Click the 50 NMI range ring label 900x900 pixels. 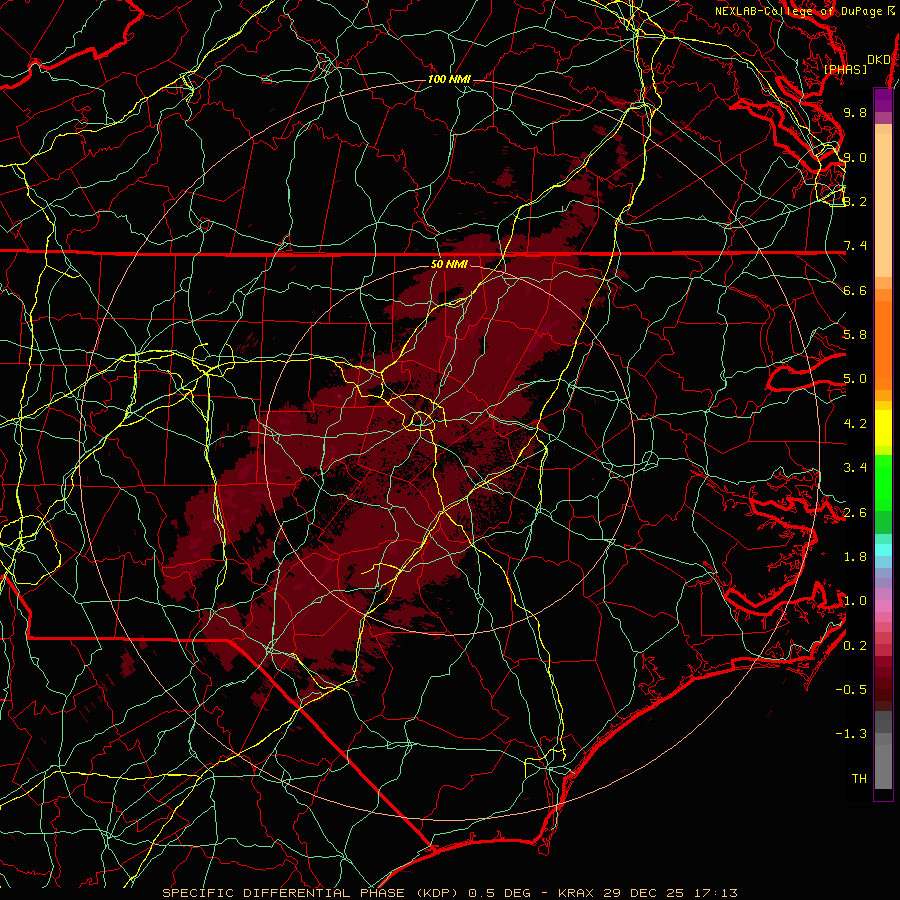click(x=449, y=264)
